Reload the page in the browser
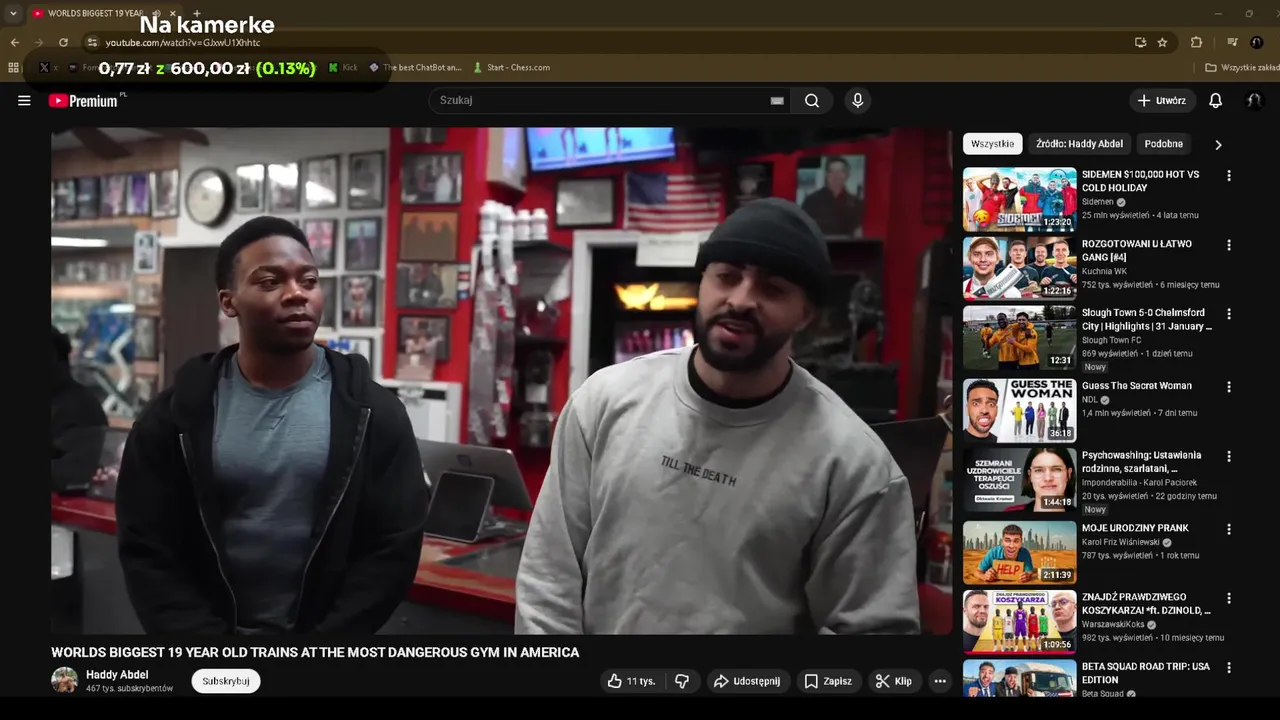 point(63,42)
